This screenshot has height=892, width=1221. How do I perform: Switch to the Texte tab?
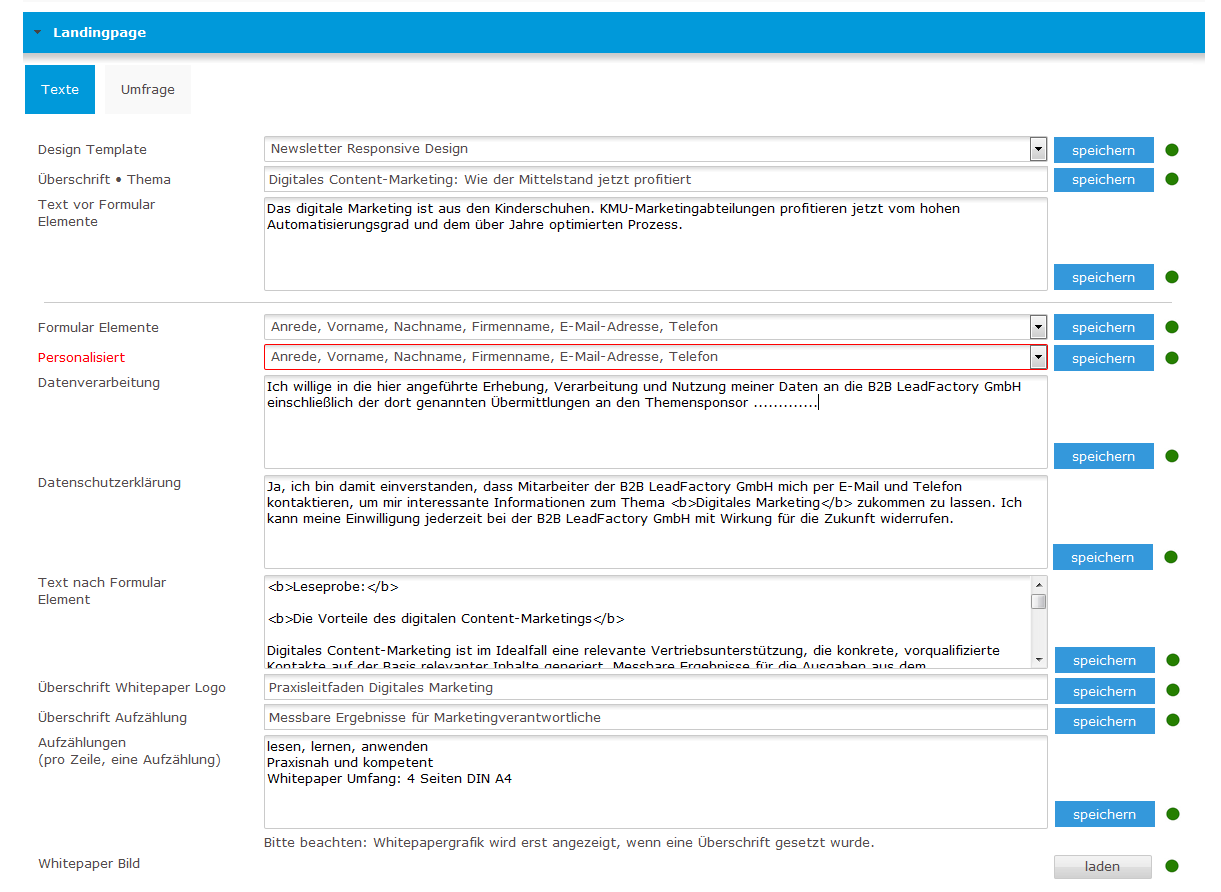[60, 89]
